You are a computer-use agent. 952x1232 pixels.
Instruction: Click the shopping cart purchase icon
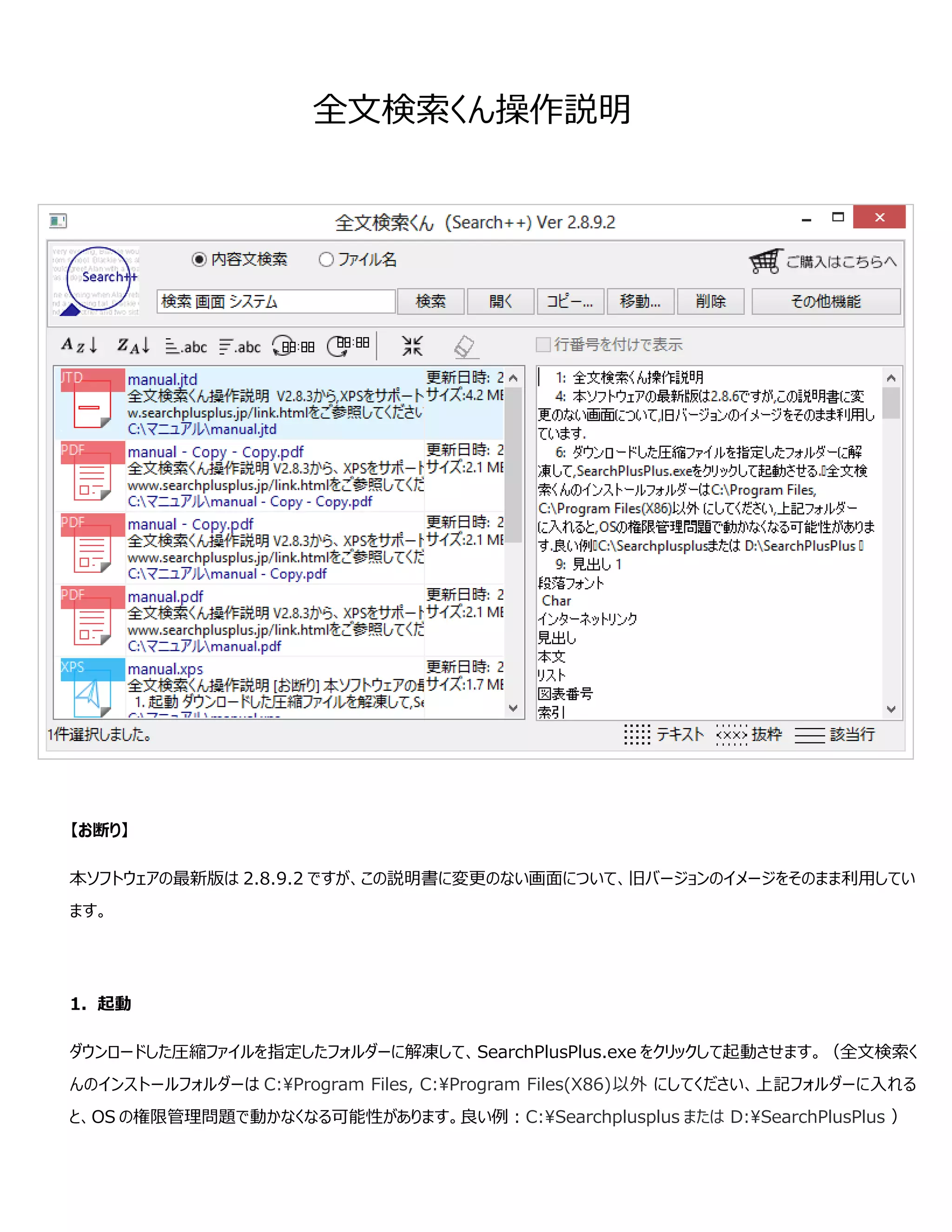765,261
